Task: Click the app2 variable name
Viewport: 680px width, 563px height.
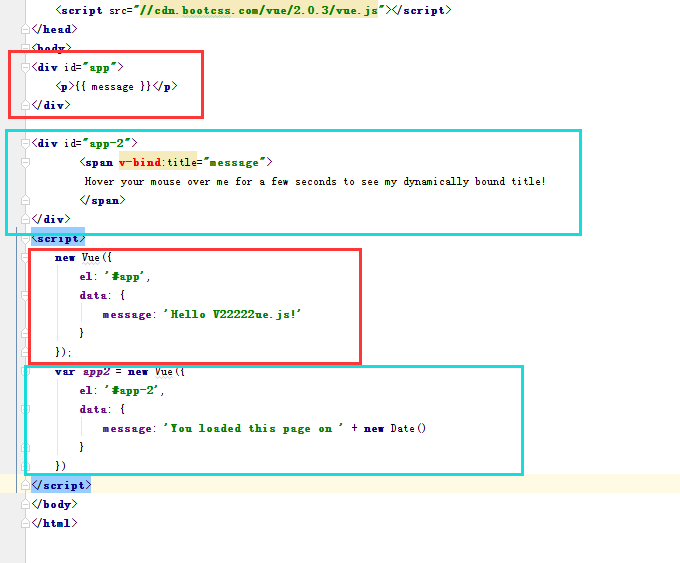Action: 96,372
